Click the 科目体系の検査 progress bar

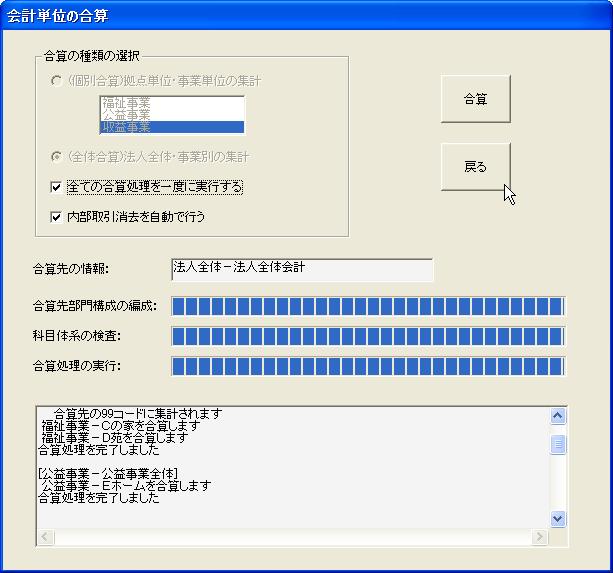pos(368,336)
